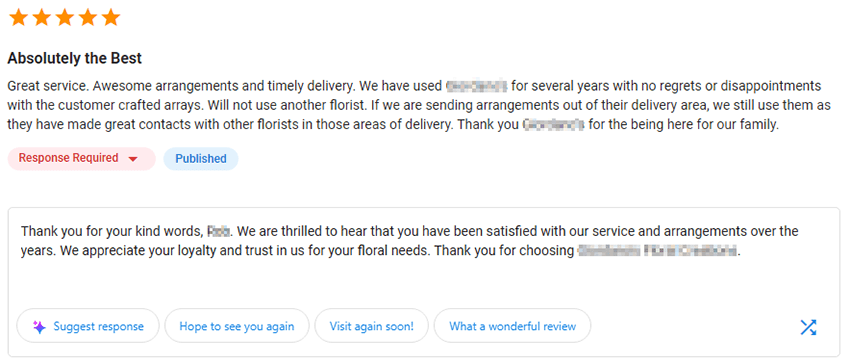Click the third orange rating star
This screenshot has width=850, height=363.
pyautogui.click(x=65, y=17)
